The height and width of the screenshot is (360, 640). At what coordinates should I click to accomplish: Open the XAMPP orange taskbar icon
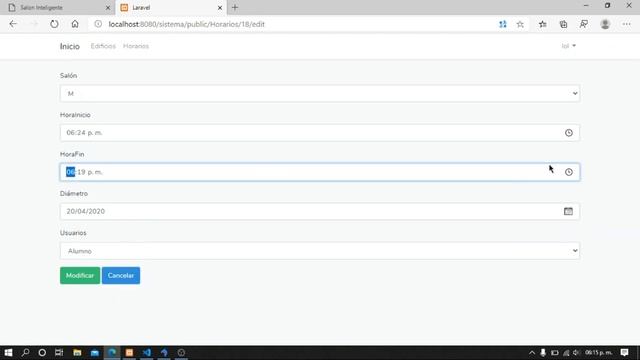129,352
